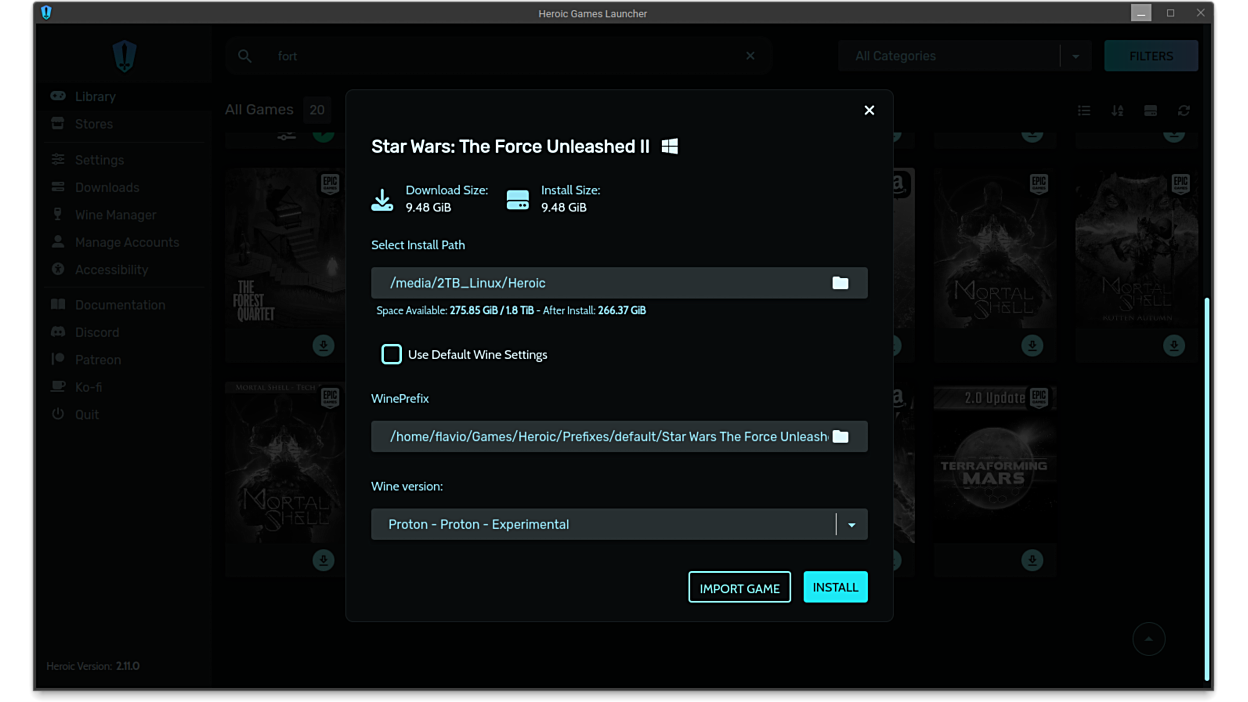
Task: Click the Import Game button
Action: [x=739, y=587]
